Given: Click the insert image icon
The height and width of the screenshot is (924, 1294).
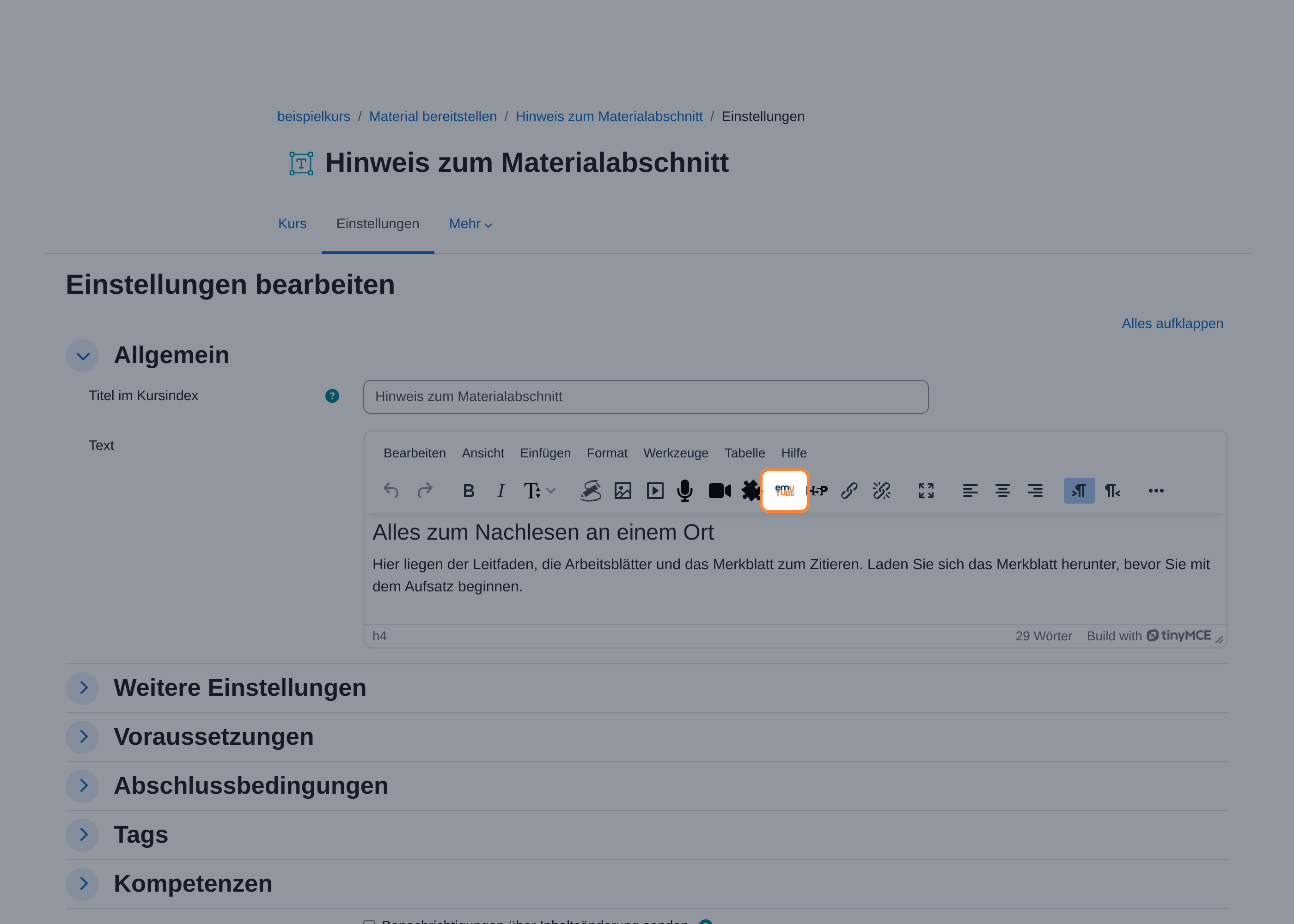Looking at the screenshot, I should 623,491.
